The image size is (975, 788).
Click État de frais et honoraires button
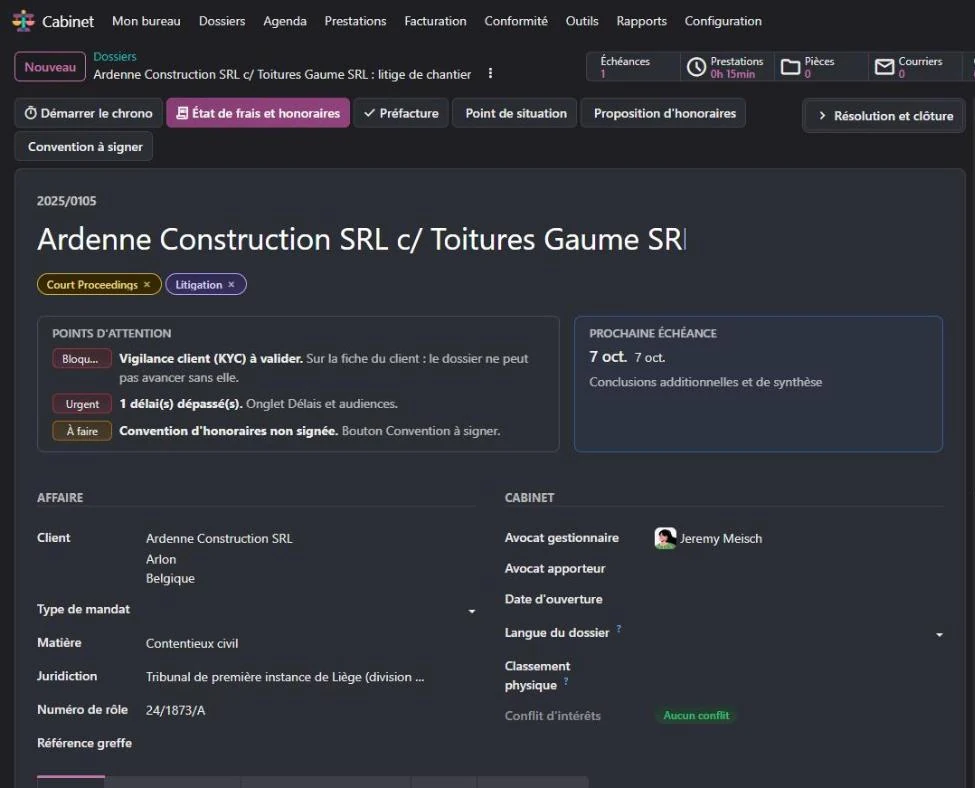(258, 113)
